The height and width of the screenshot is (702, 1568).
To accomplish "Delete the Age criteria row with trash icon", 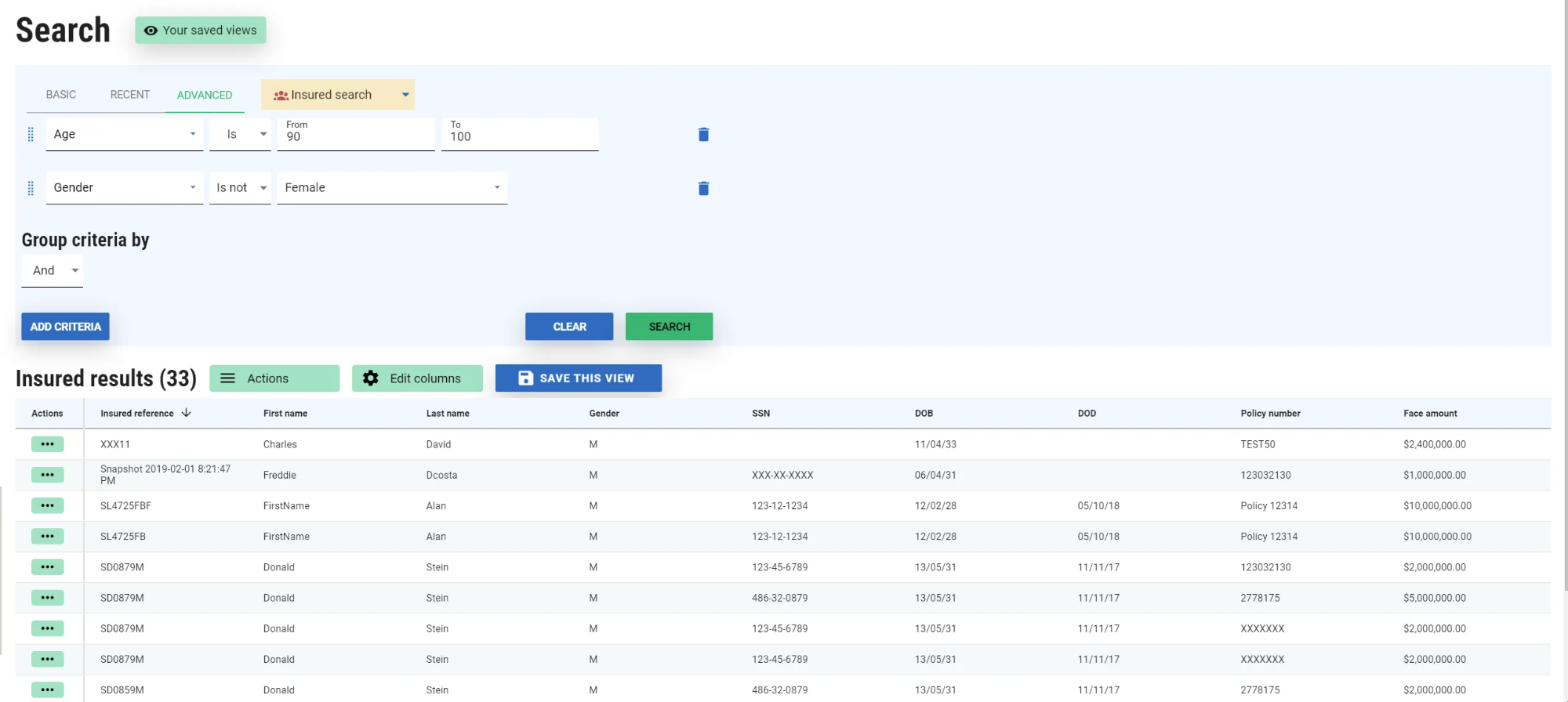I will (703, 135).
